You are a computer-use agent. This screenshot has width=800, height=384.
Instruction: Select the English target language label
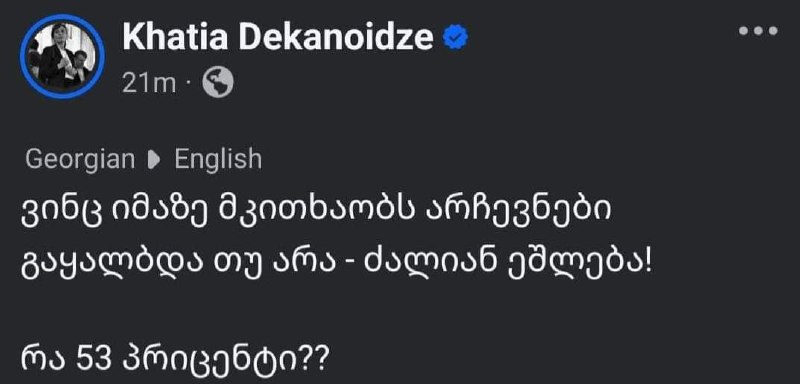point(218,160)
